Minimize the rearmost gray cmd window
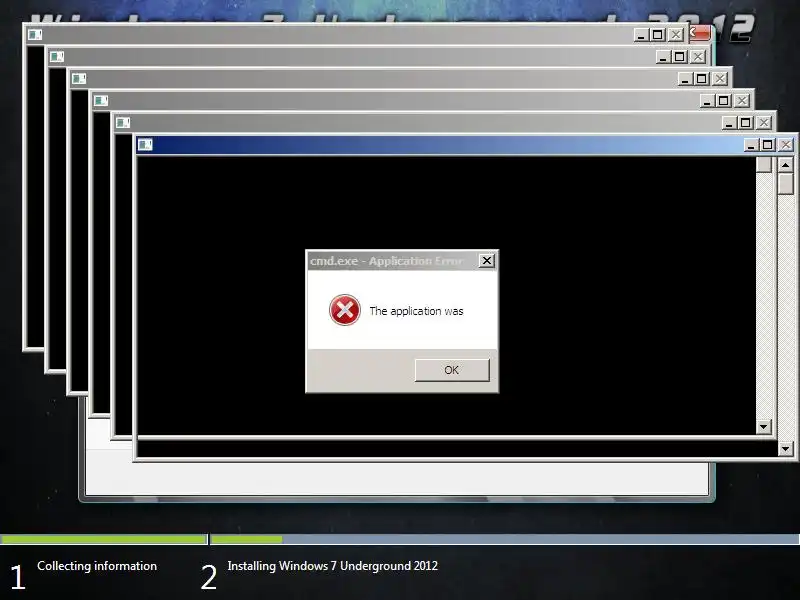 coord(641,35)
